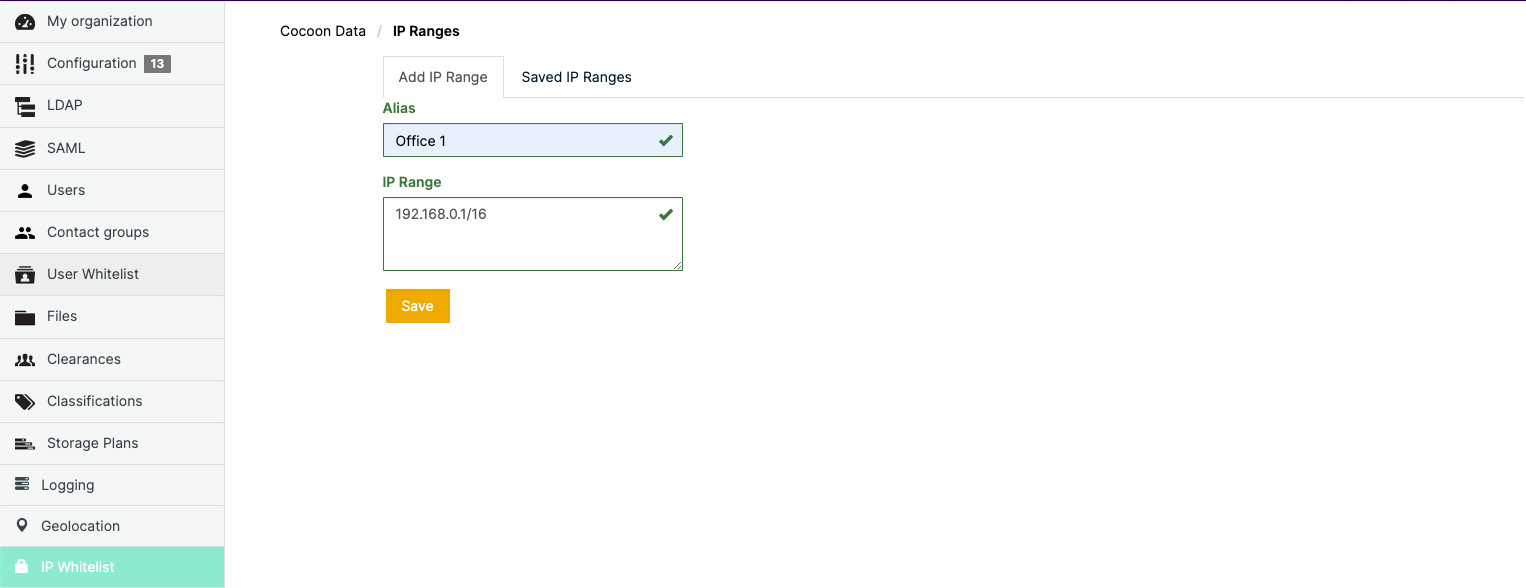
Task: Click the IP Range field green checkmark
Action: [x=666, y=214]
